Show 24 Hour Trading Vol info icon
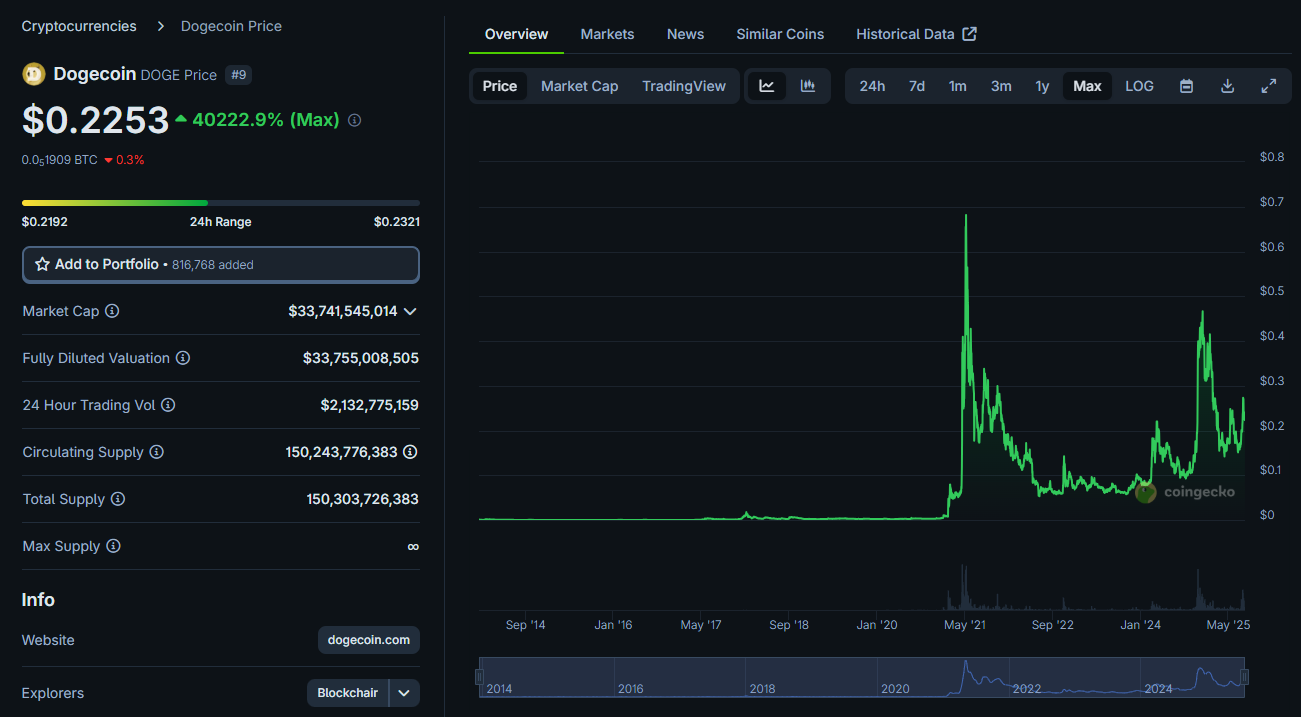This screenshot has height=717, width=1301. coord(168,405)
